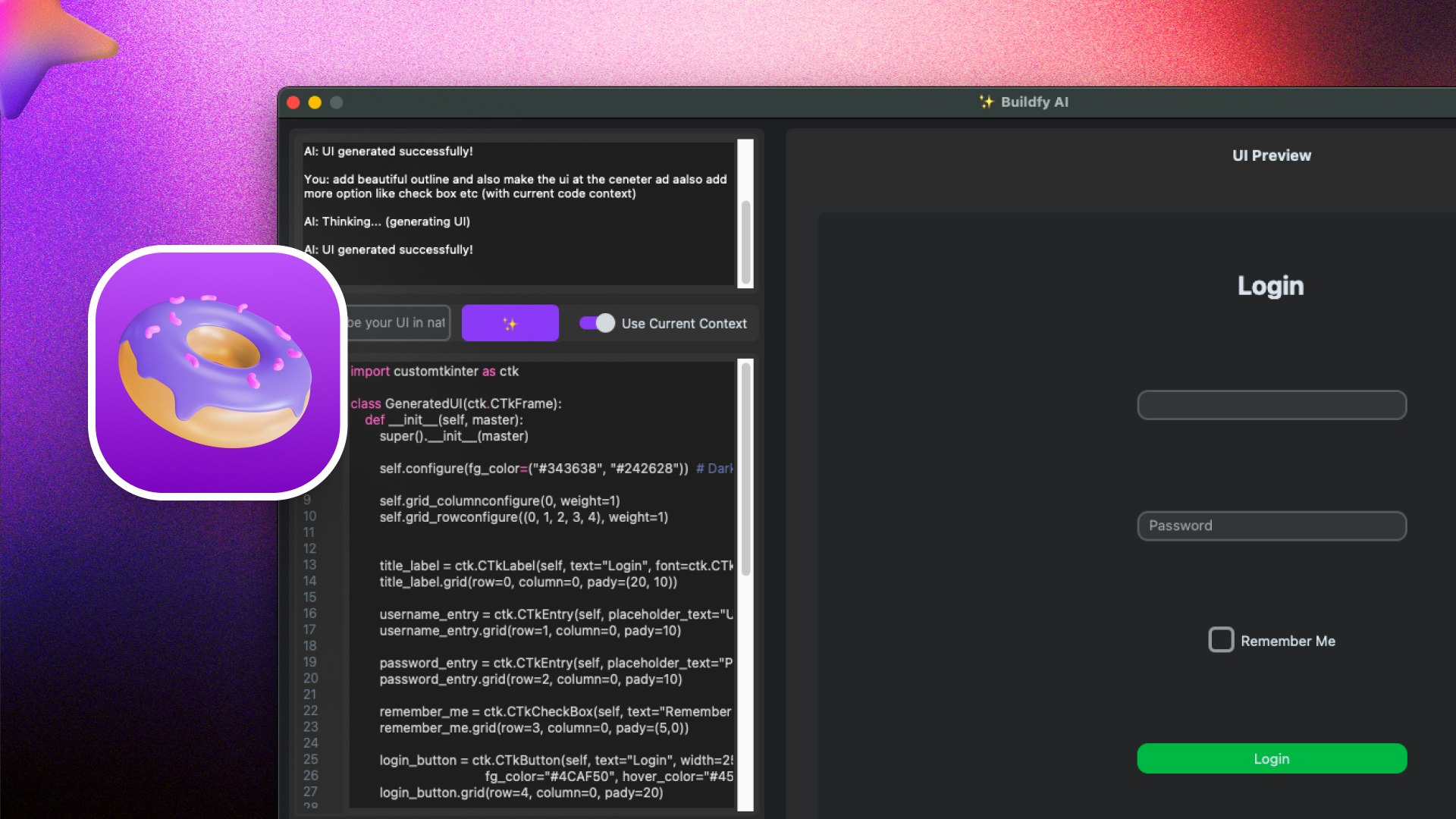Click the red close window button
This screenshot has height=819, width=1456.
pyautogui.click(x=293, y=102)
